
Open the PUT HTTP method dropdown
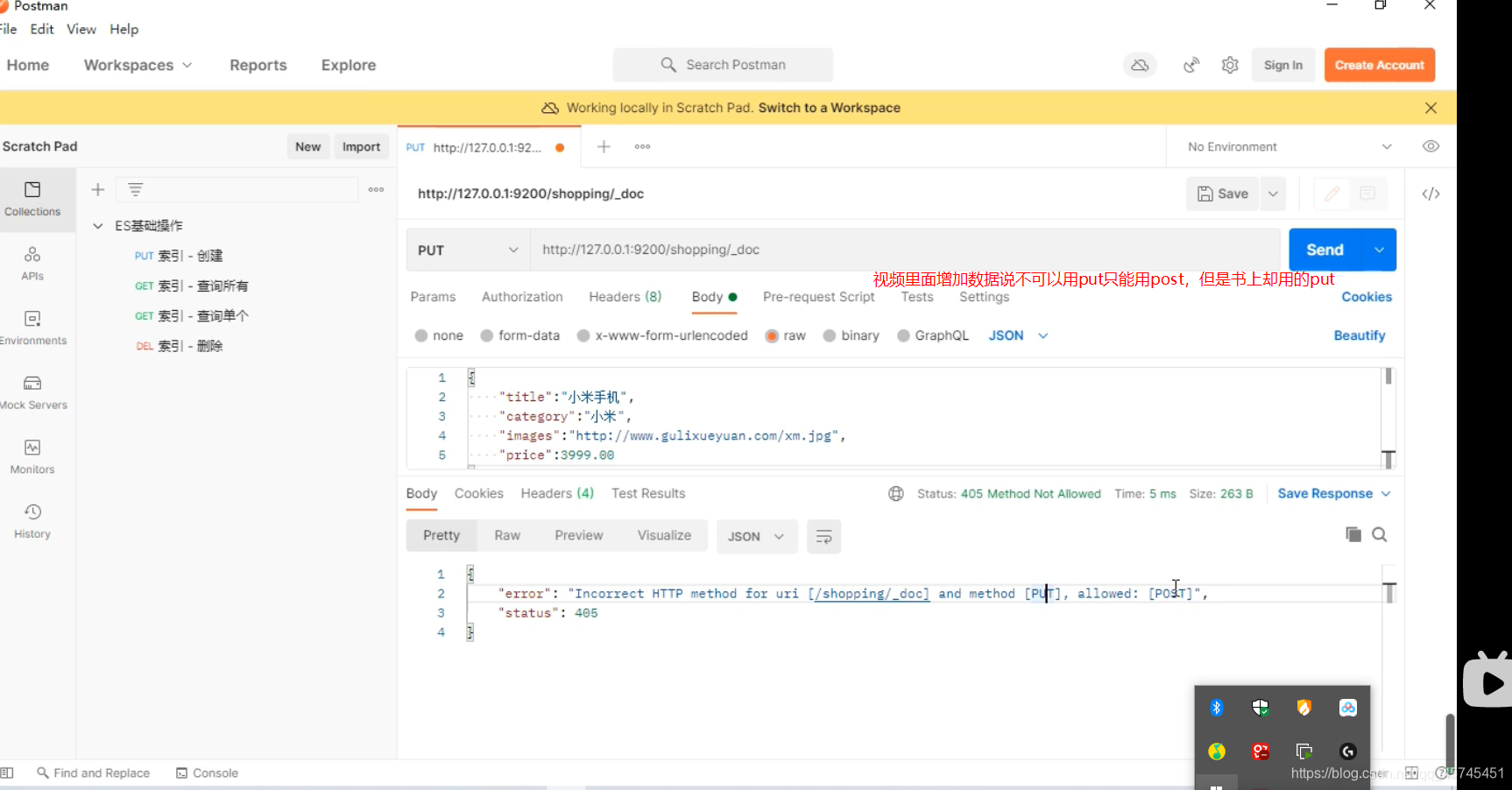point(469,250)
